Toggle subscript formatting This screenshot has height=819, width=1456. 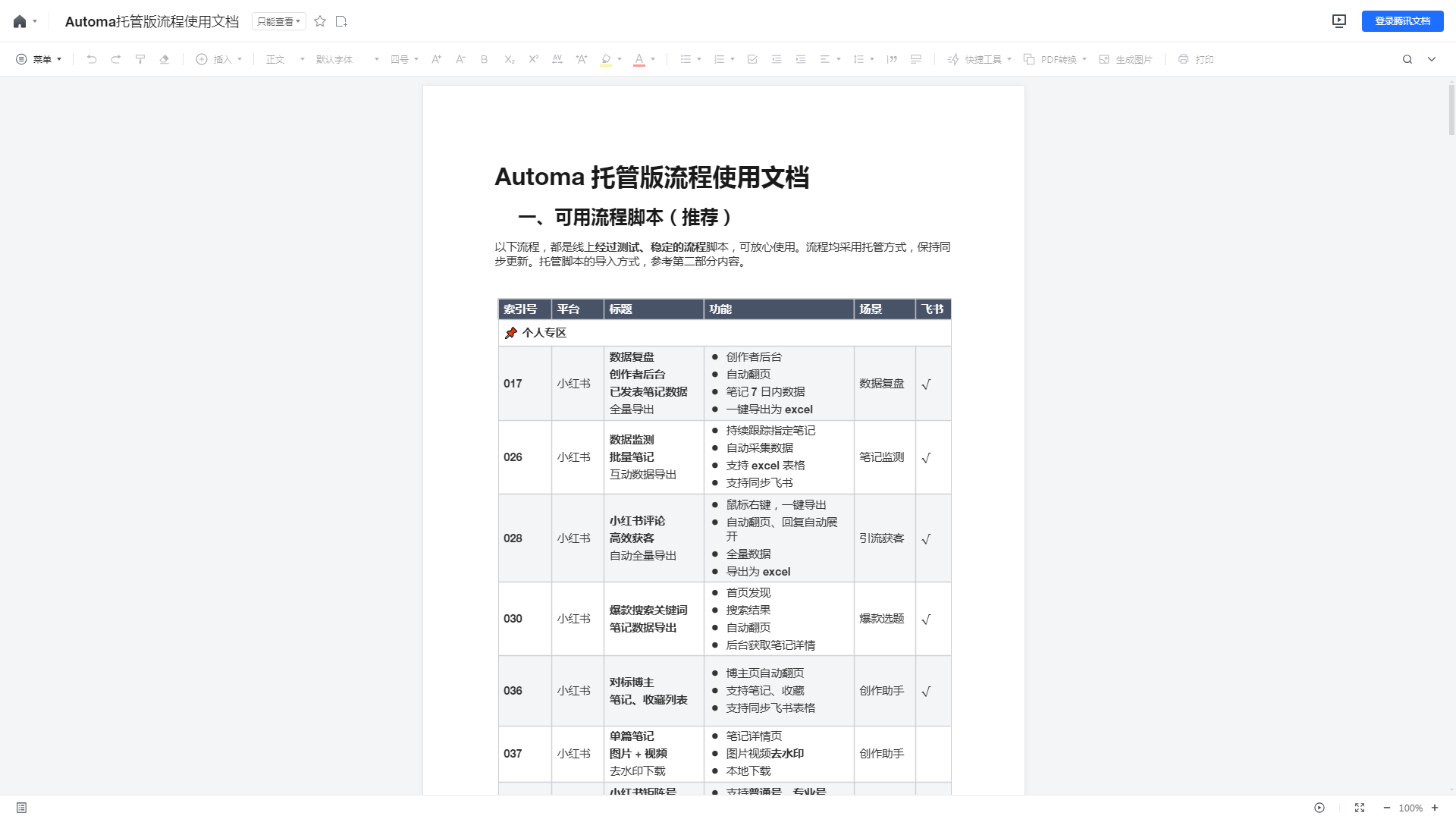510,59
